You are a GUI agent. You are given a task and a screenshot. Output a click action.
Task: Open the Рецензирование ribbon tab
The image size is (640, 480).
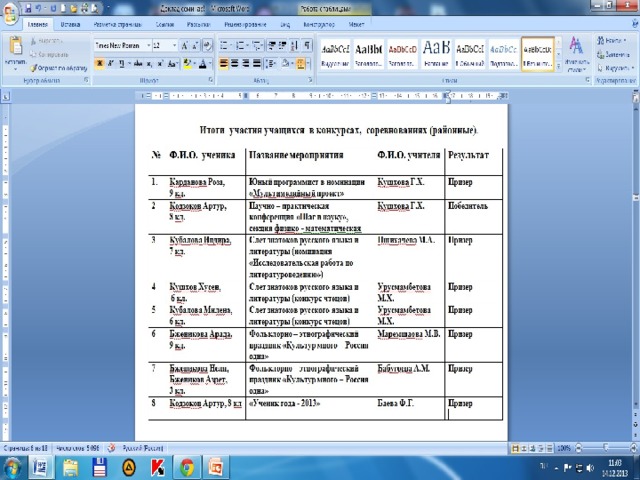pos(245,24)
